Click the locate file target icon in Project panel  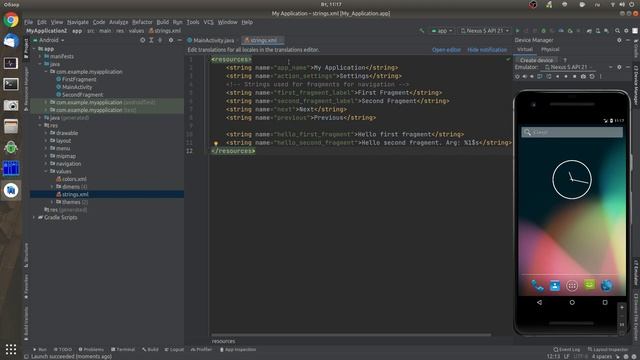coord(142,40)
